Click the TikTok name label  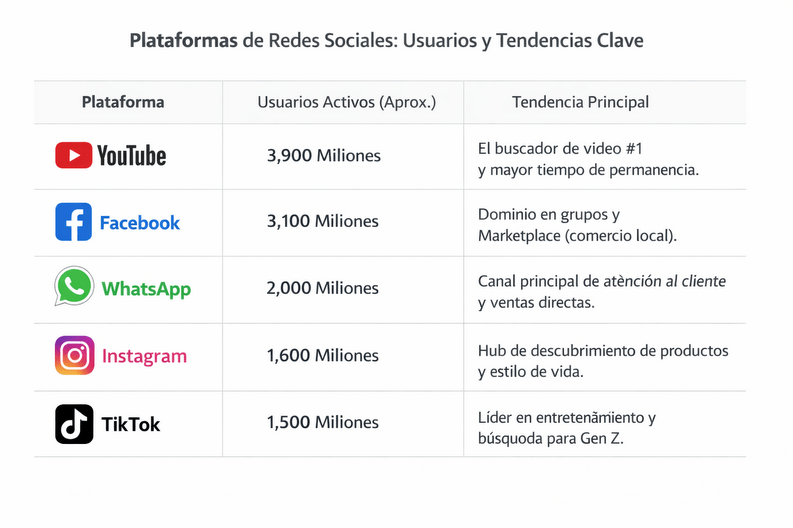point(130,424)
